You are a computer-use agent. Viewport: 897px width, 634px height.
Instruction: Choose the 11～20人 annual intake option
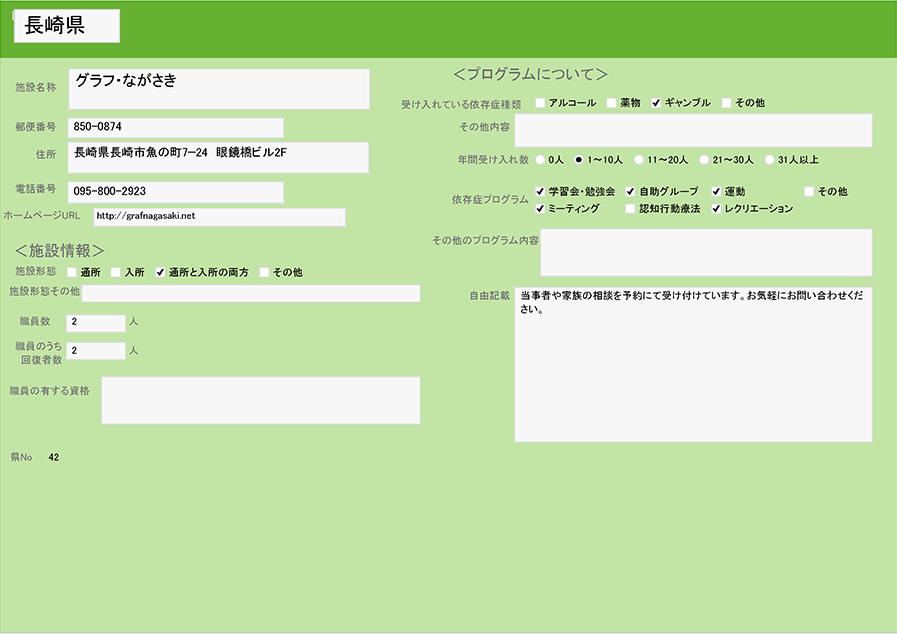point(640,159)
